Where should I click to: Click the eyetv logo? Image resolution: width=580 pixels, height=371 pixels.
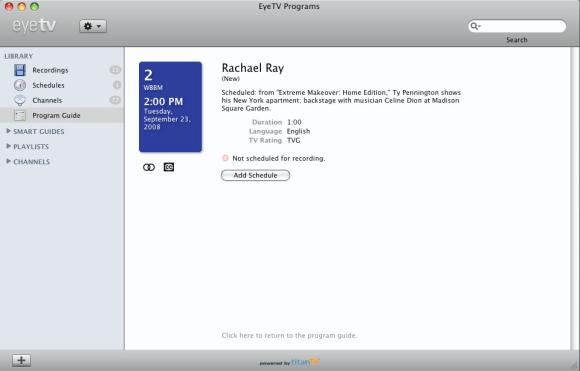34,26
